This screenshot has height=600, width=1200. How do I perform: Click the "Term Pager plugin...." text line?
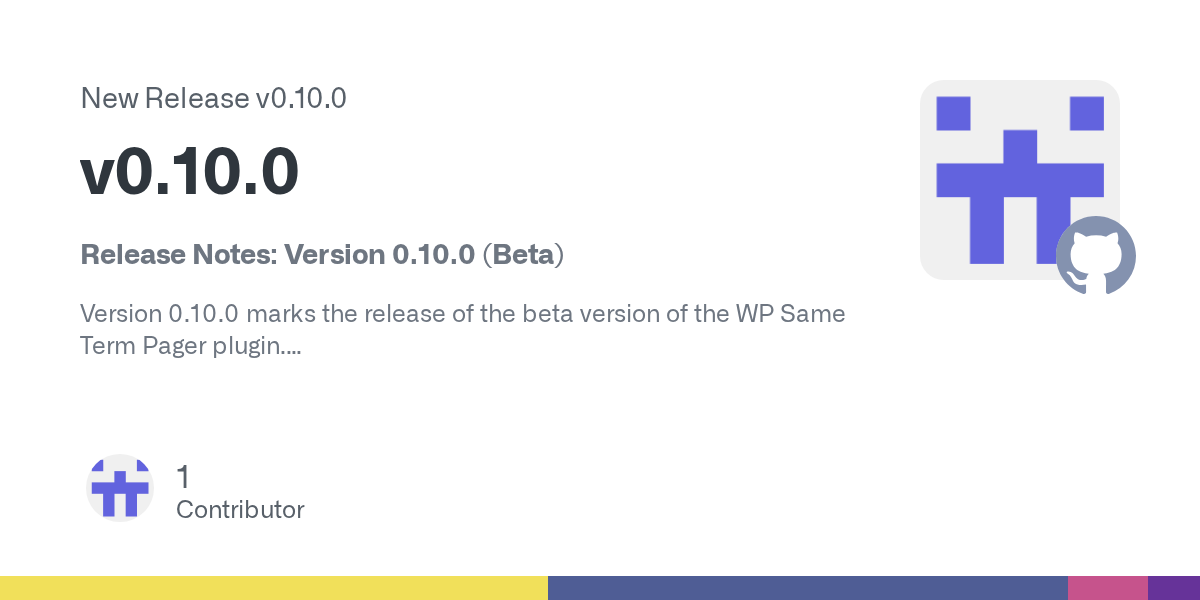191,347
